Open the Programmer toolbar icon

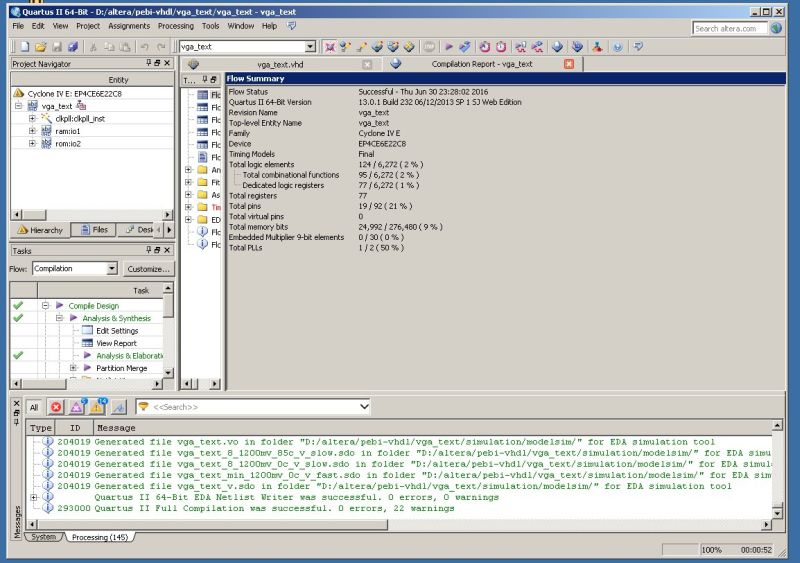577,47
